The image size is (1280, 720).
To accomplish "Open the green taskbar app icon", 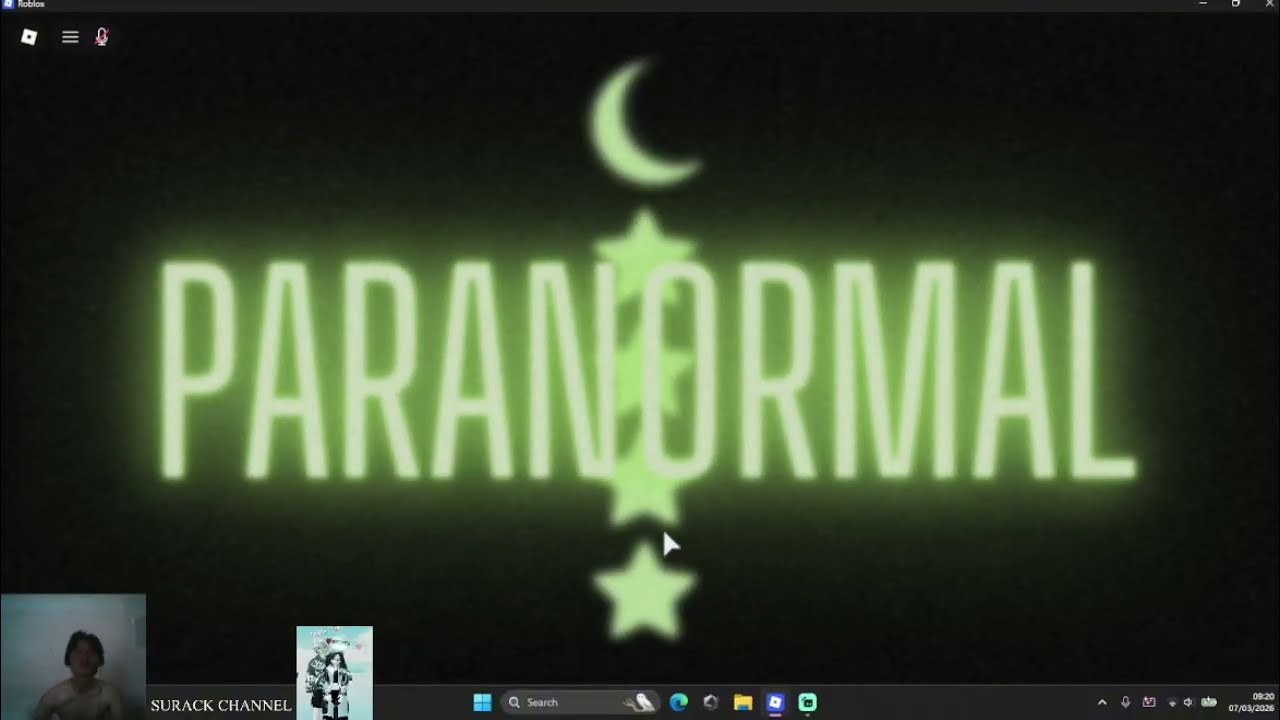I will 807,702.
